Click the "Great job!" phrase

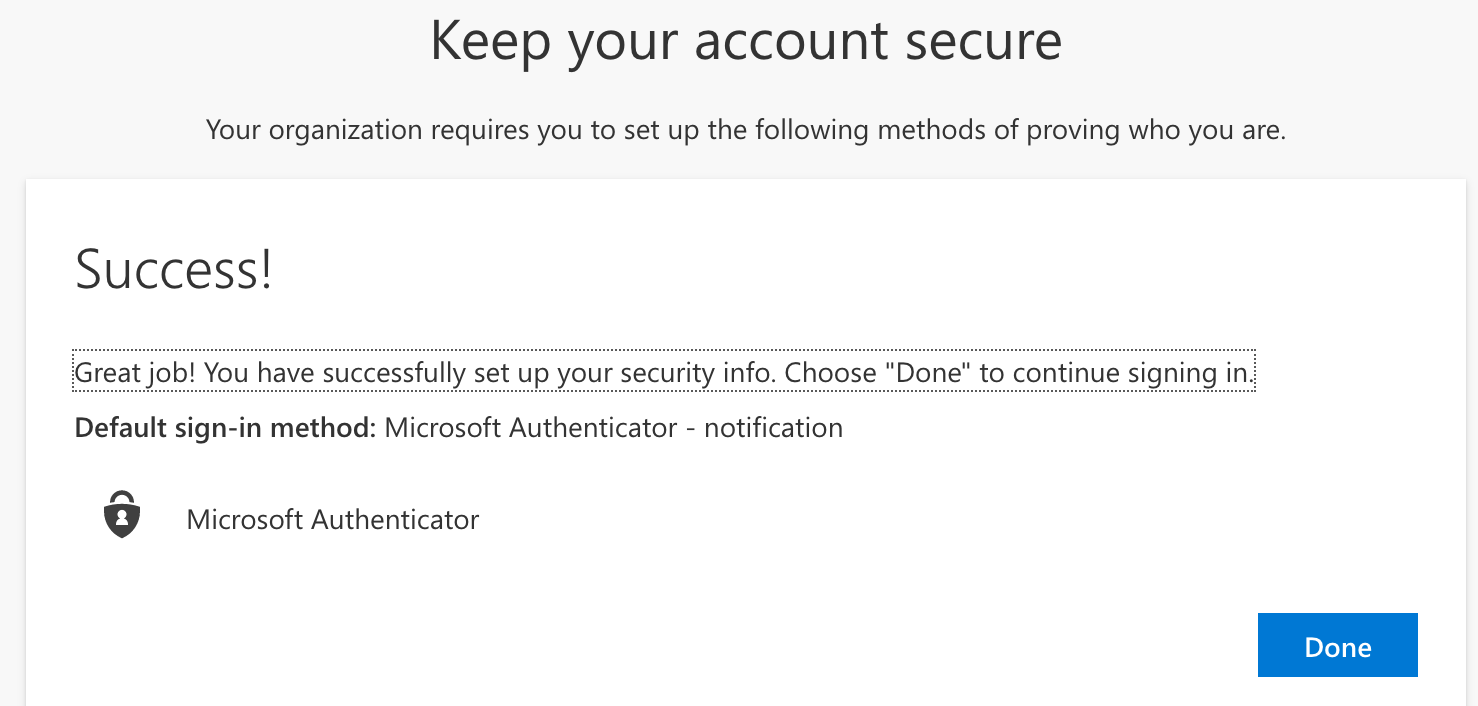(x=137, y=373)
